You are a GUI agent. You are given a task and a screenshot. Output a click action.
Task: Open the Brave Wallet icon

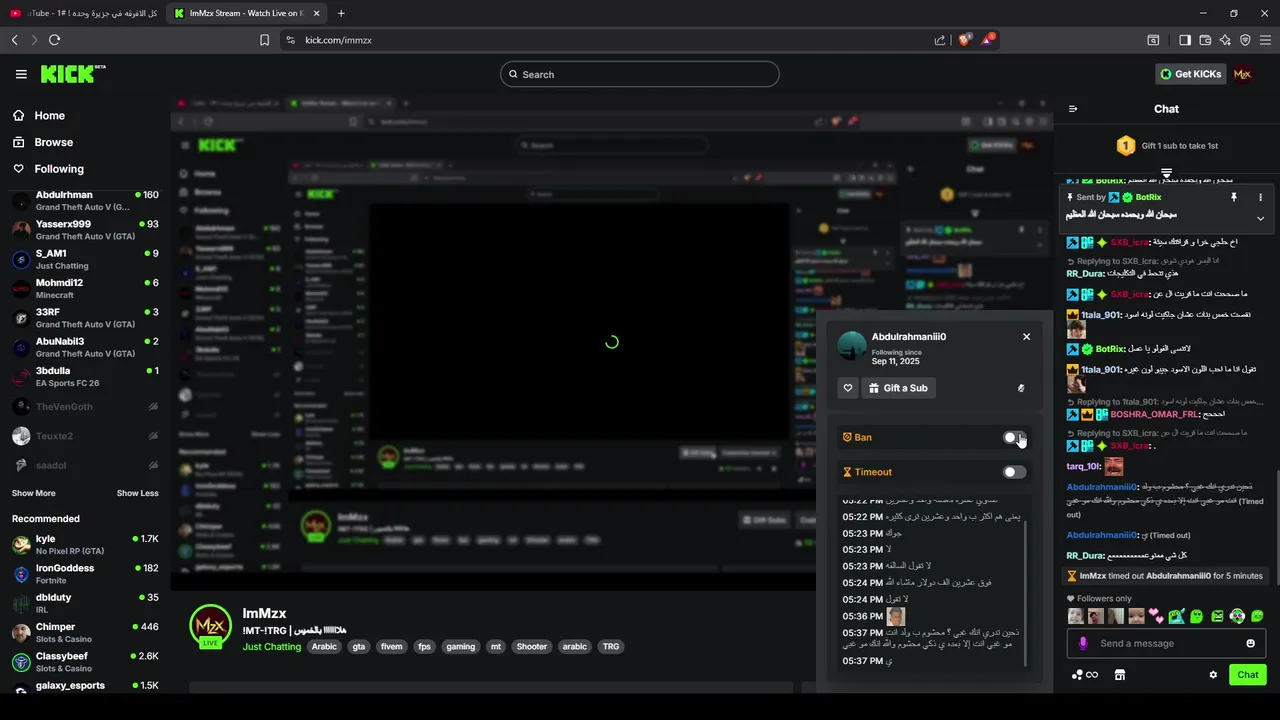pos(1205,40)
